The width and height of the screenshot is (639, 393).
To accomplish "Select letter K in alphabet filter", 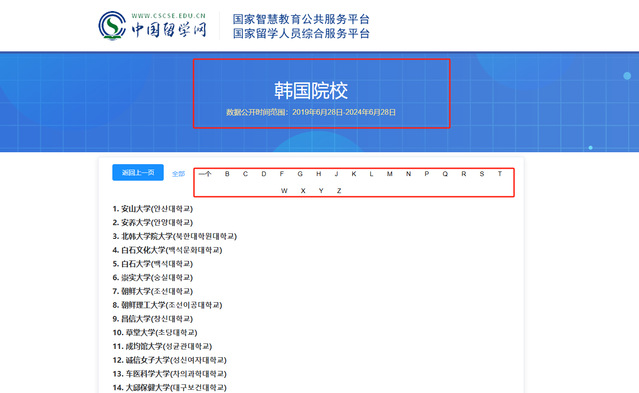I will (354, 174).
